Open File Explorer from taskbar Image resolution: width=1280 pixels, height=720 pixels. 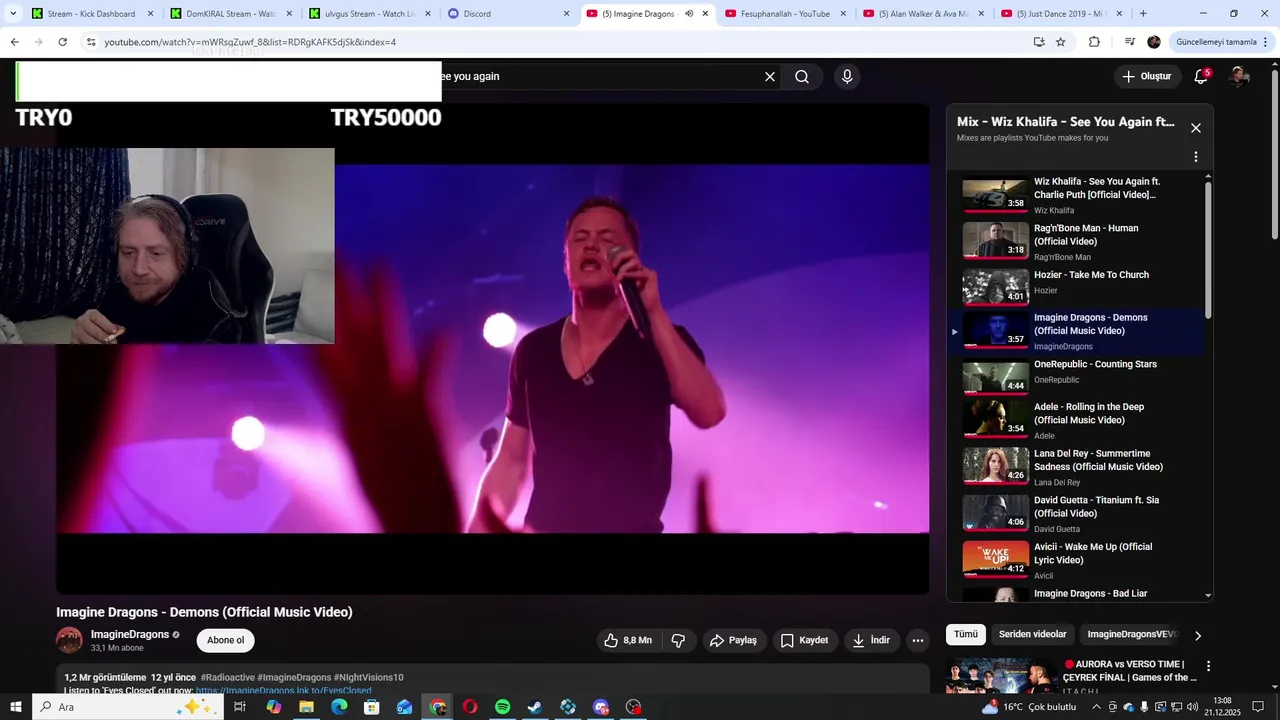pos(306,707)
